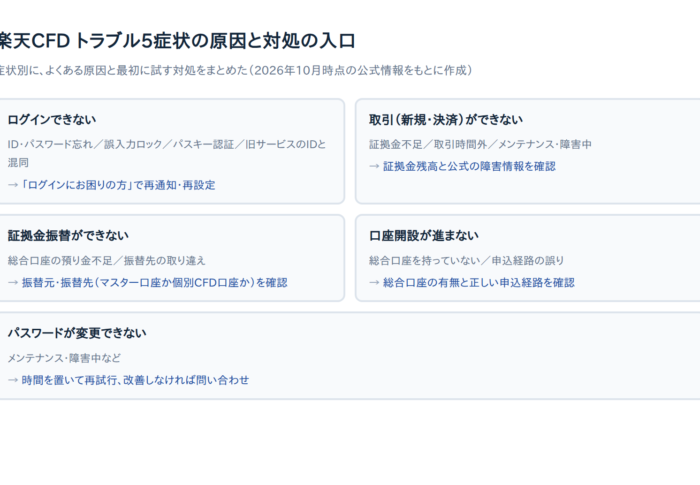The width and height of the screenshot is (700, 485).
Task: Click the text 総合口座の預り金不足／振替先の取り違え
Action: point(107,260)
